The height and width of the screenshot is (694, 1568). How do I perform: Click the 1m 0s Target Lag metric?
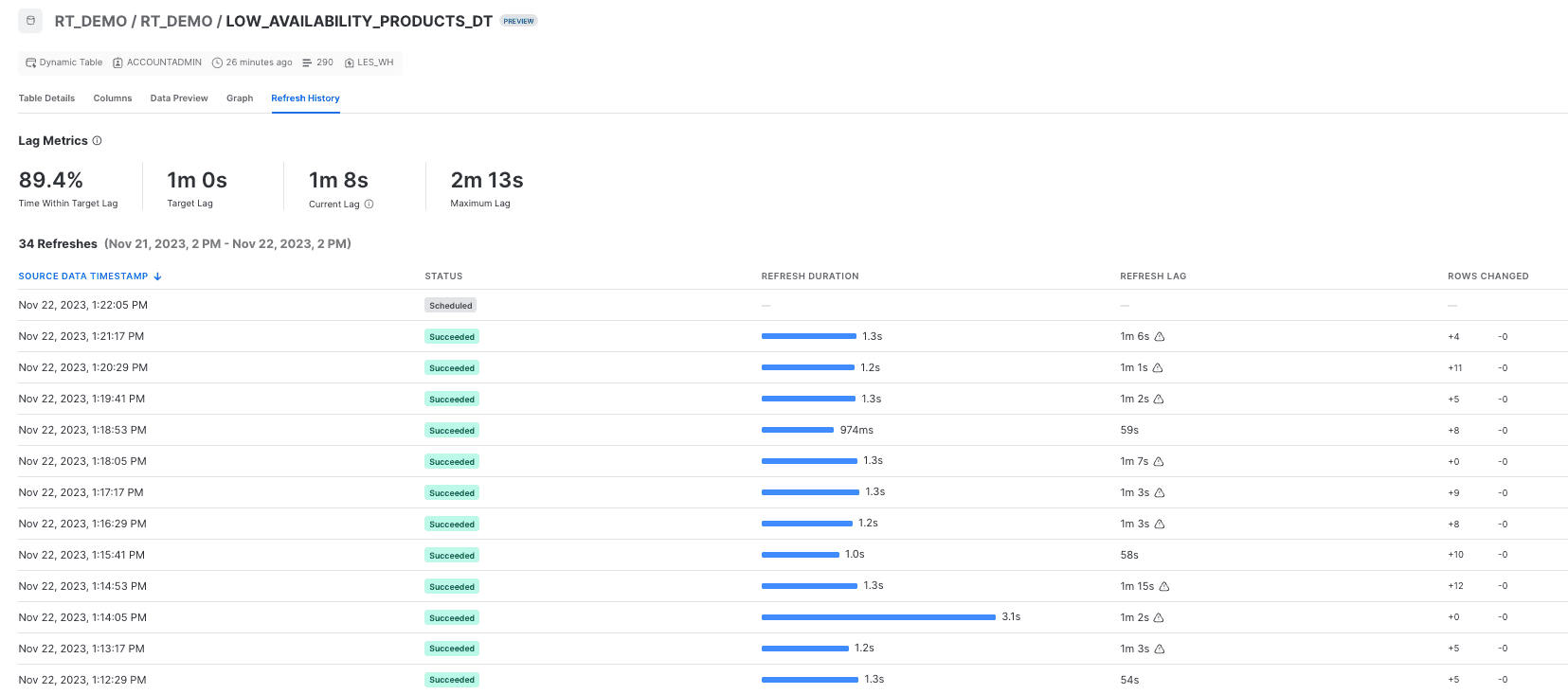click(x=197, y=187)
